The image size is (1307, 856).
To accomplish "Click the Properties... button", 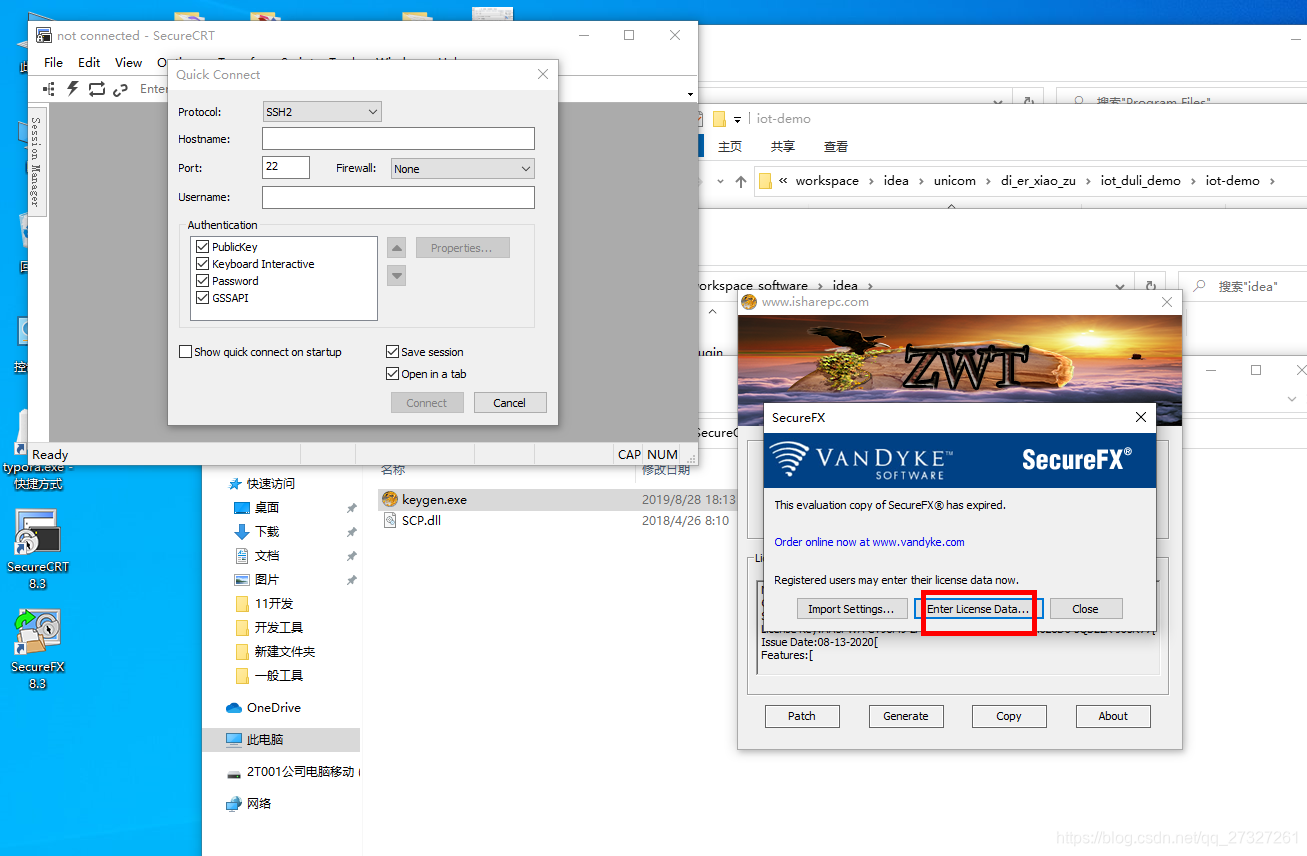I will [462, 248].
